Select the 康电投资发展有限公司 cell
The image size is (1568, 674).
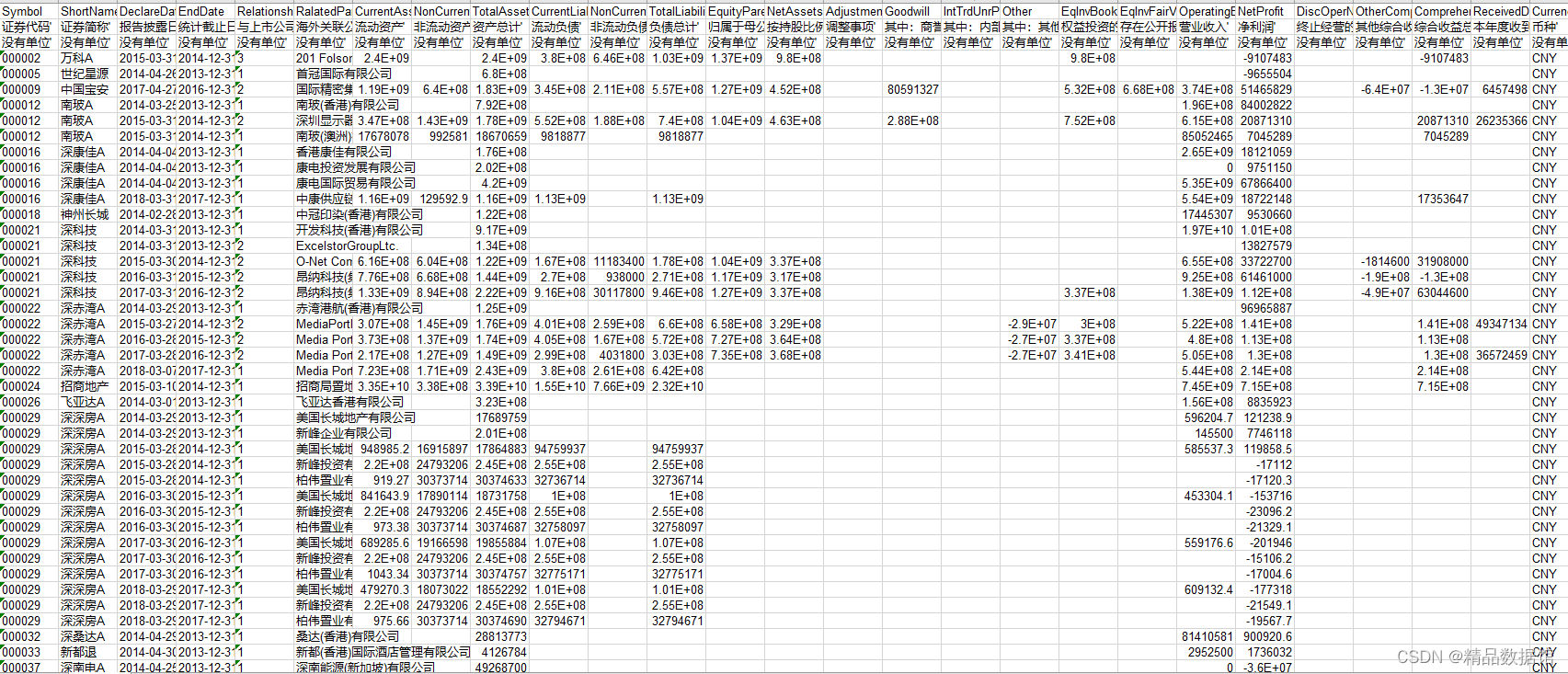pyautogui.click(x=356, y=167)
